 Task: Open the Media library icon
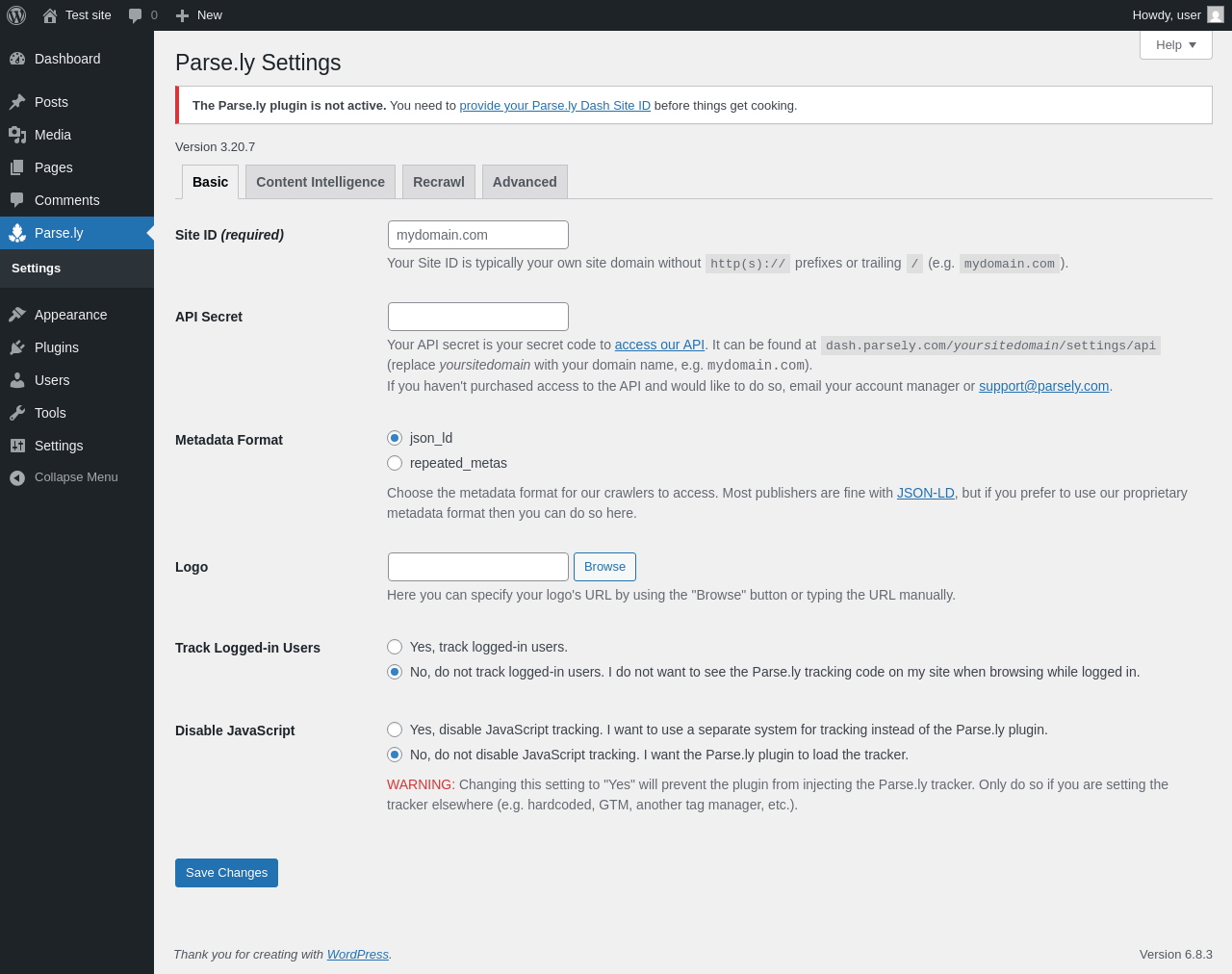coord(17,135)
